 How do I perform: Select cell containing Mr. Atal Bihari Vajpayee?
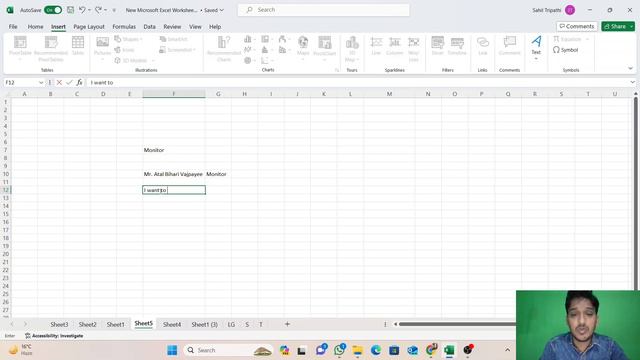[174, 174]
